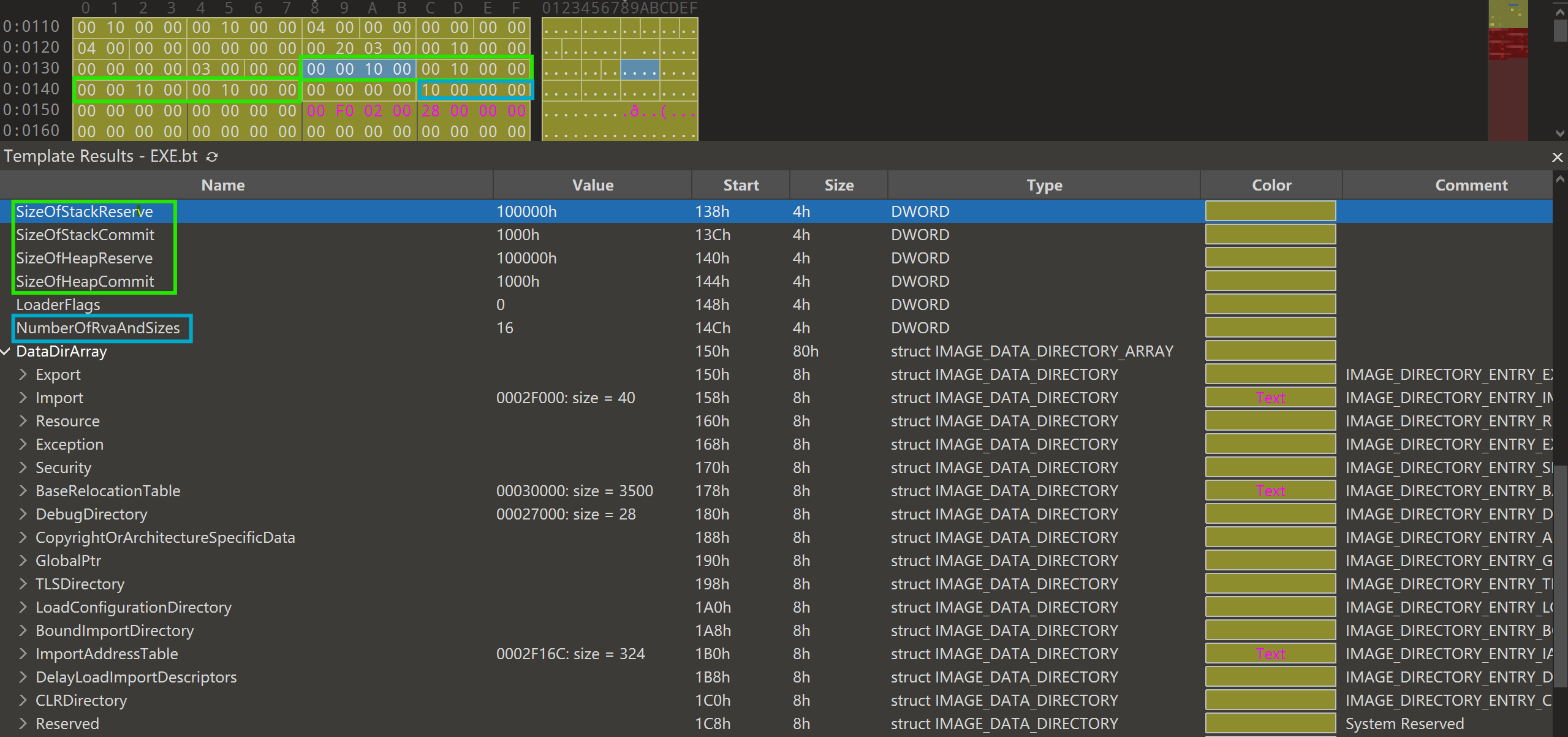Click the Value column header

coord(593,185)
